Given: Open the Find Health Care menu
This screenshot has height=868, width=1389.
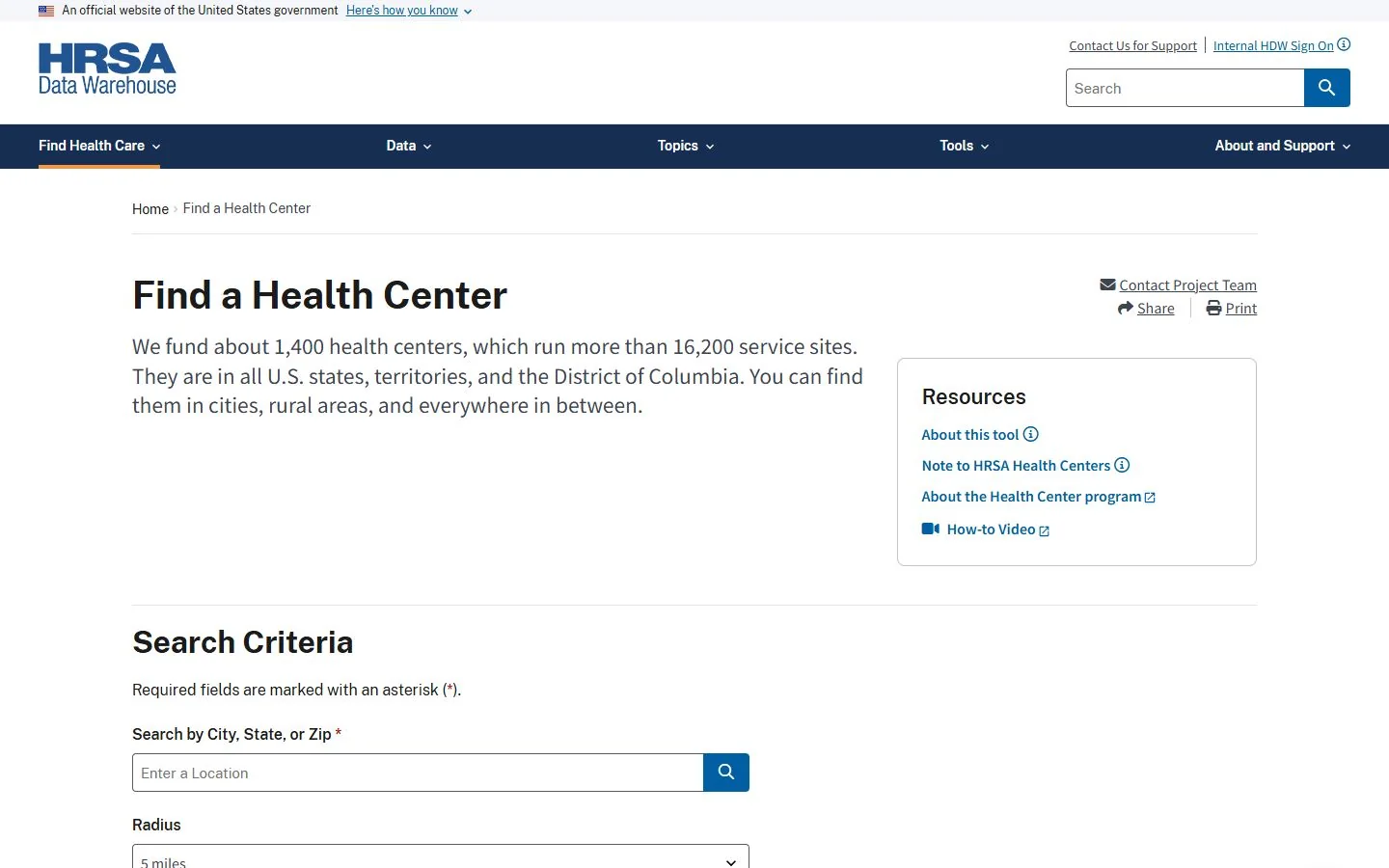Looking at the screenshot, I should click(99, 146).
